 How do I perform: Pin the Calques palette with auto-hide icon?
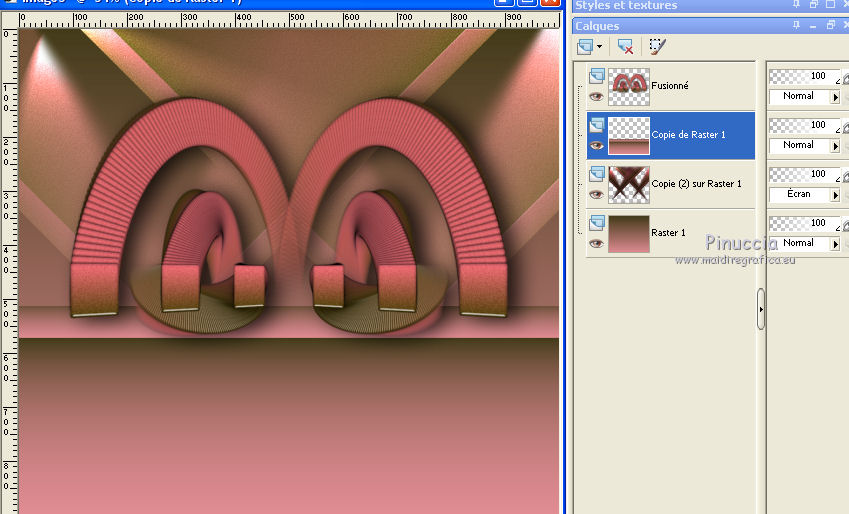(x=796, y=26)
